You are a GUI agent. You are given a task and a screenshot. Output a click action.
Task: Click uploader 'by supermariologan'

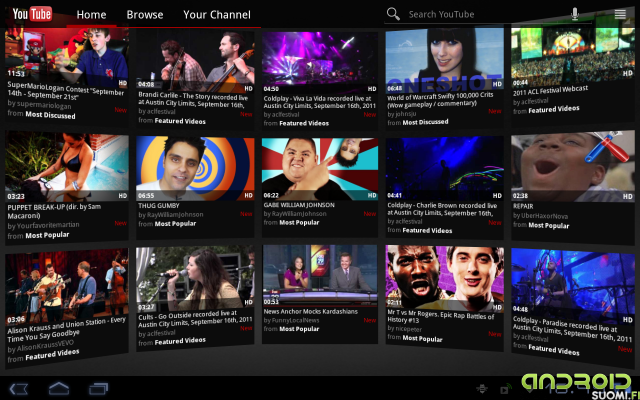click(39, 104)
